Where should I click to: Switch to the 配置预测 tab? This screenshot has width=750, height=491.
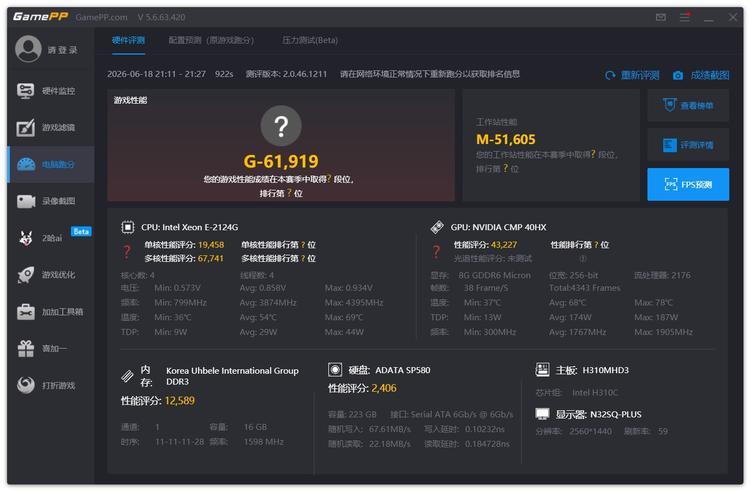click(x=211, y=40)
